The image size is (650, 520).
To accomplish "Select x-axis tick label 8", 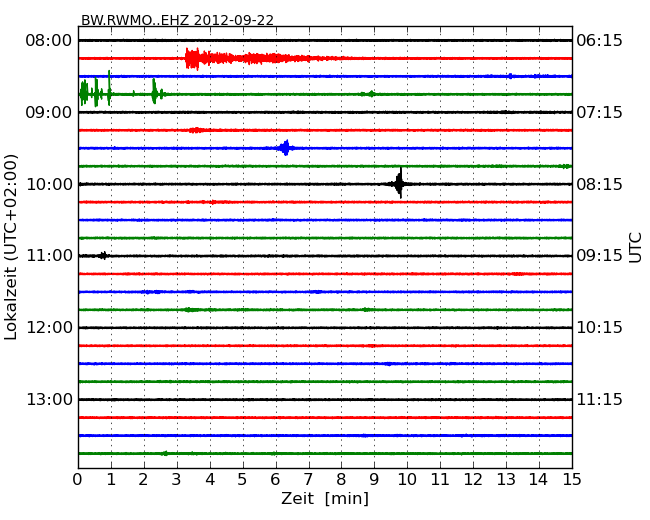I will point(341,479).
